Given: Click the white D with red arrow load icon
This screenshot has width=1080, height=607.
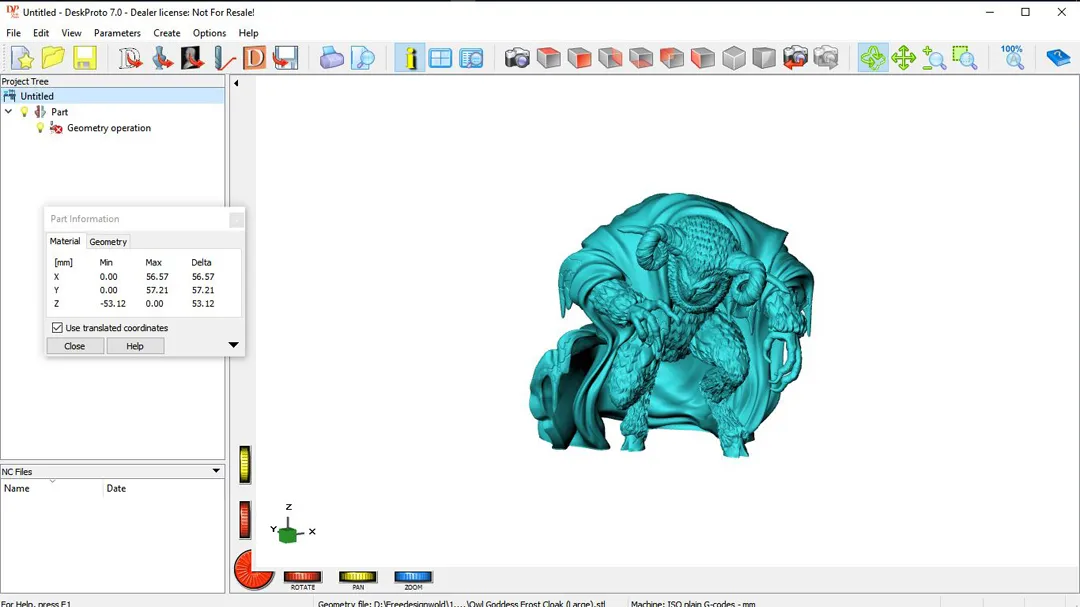Looking at the screenshot, I should [130, 58].
